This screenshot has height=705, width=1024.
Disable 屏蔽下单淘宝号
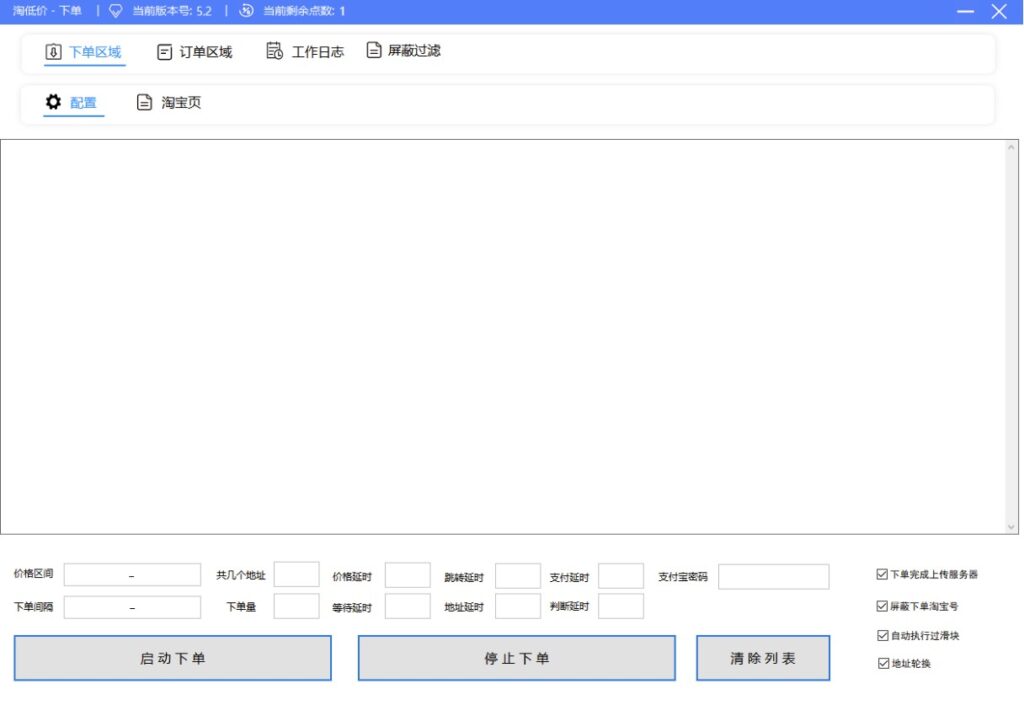click(x=880, y=604)
